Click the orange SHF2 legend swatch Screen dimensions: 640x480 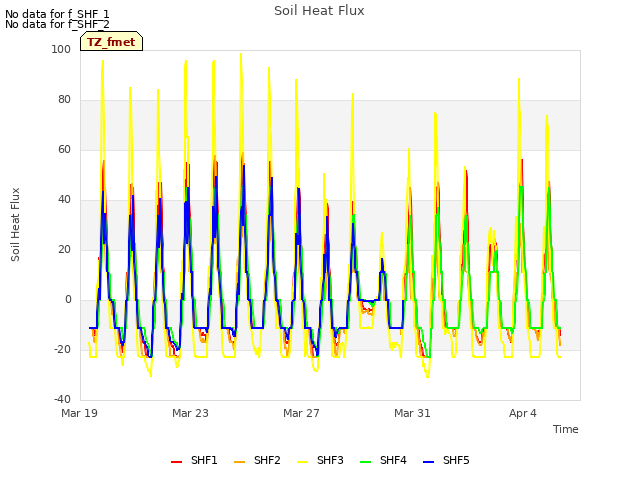pos(240,462)
